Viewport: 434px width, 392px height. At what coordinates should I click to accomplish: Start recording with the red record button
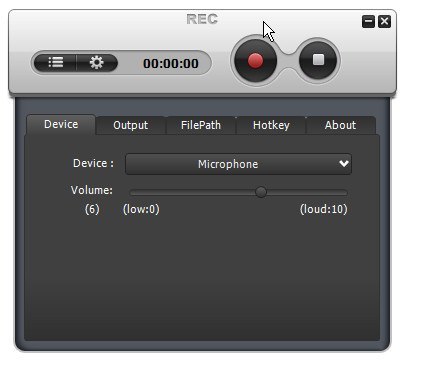pyautogui.click(x=256, y=61)
